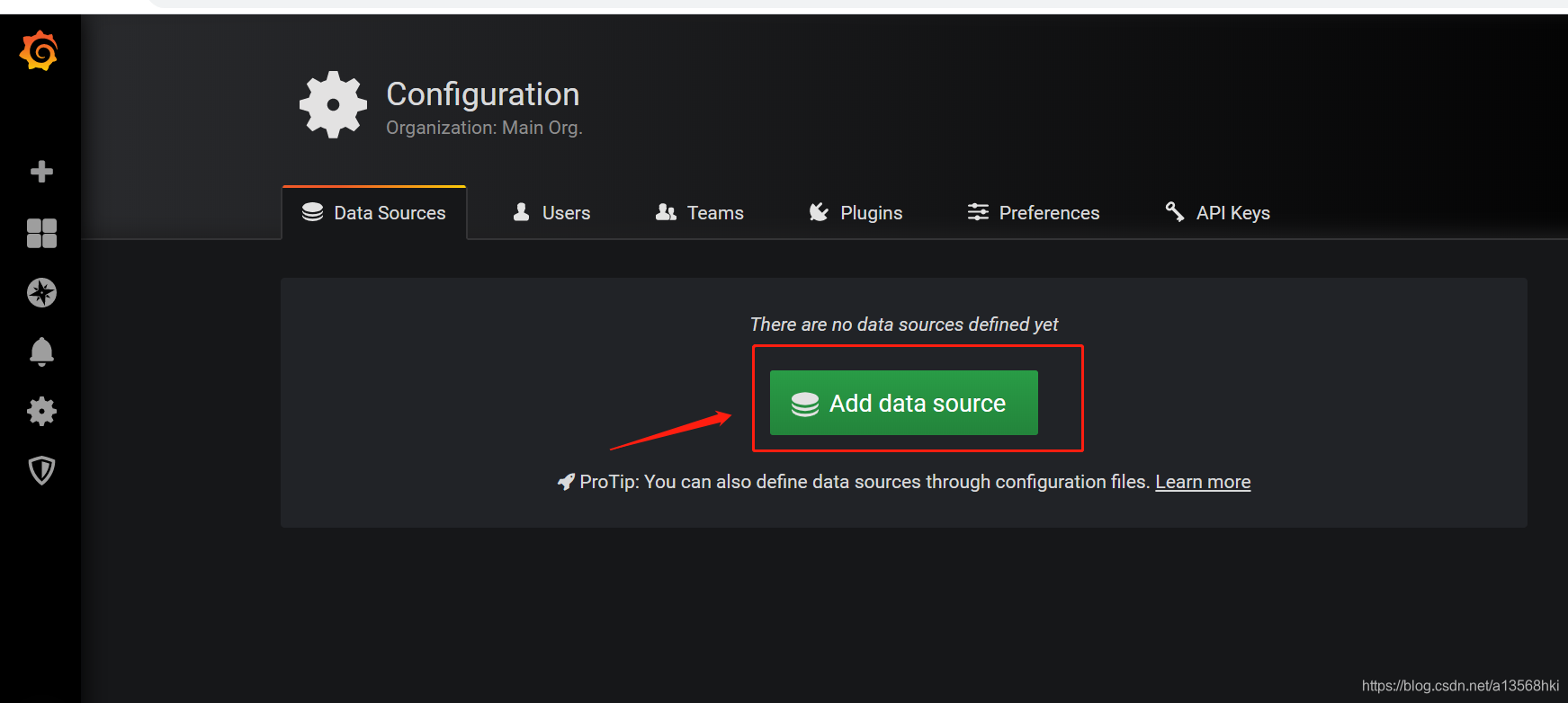Image resolution: width=1568 pixels, height=703 pixels.
Task: Open the Grafana home logo
Action: point(40,50)
